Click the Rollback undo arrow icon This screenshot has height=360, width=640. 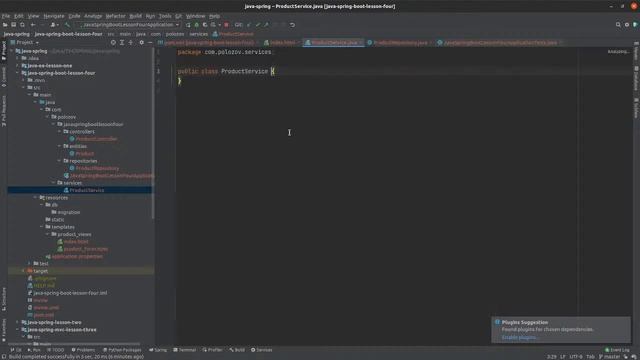click(292, 25)
